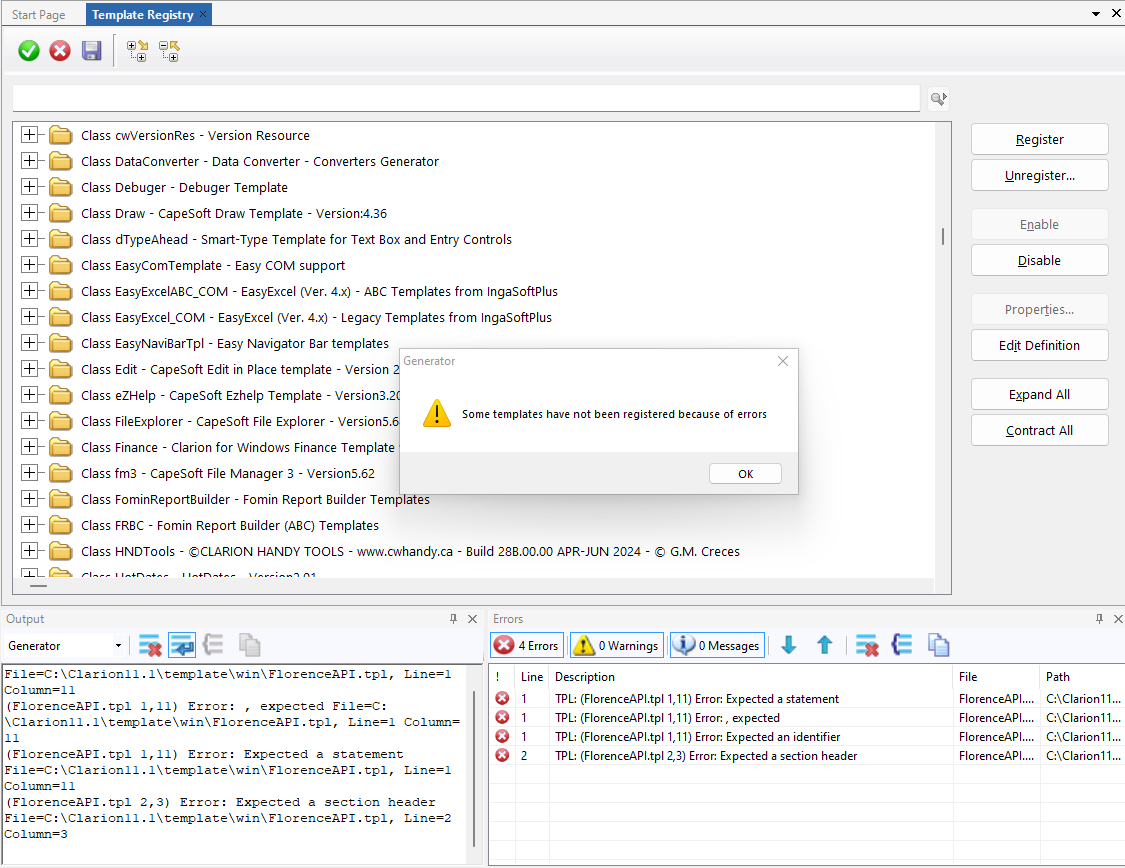This screenshot has width=1125, height=868.
Task: Click the template search input field
Action: (x=465, y=98)
